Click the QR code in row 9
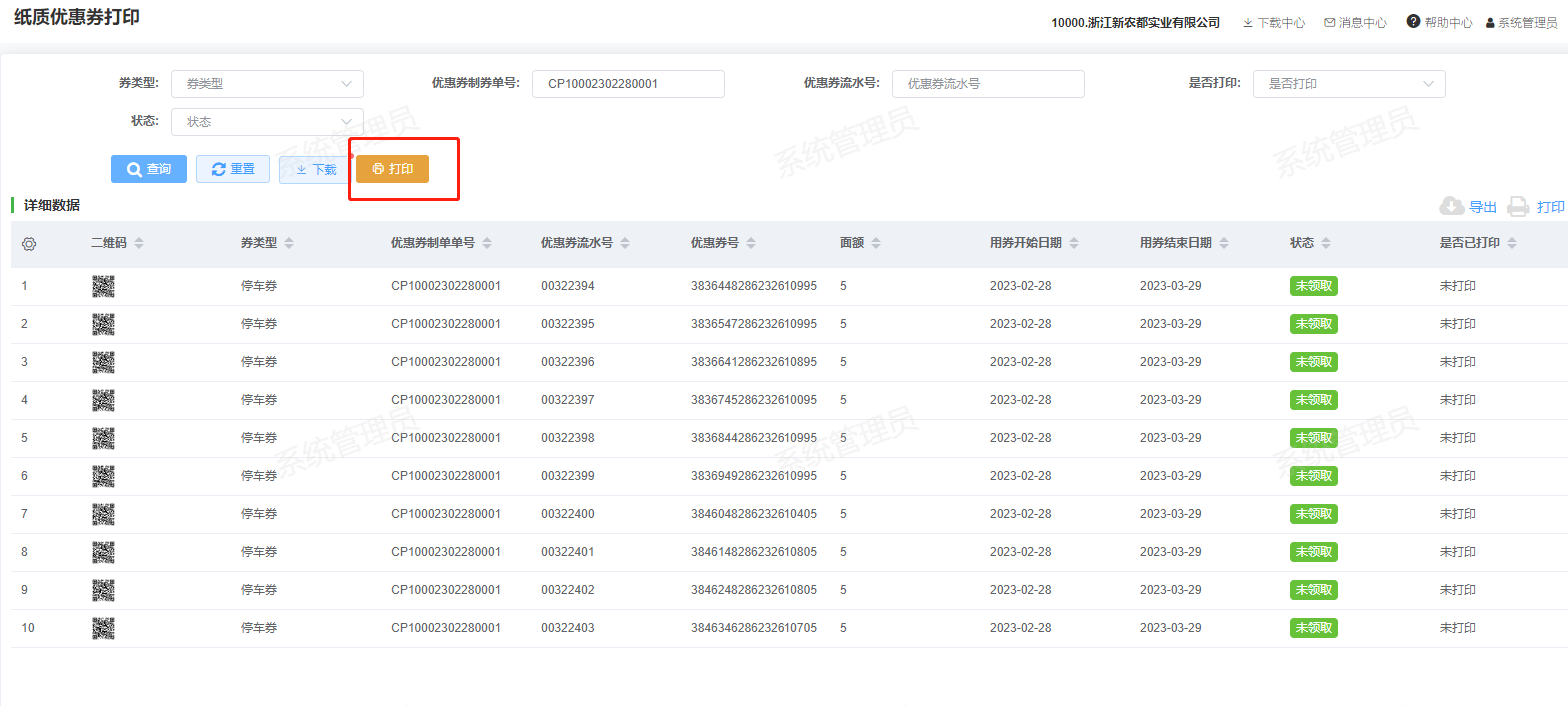 103,590
